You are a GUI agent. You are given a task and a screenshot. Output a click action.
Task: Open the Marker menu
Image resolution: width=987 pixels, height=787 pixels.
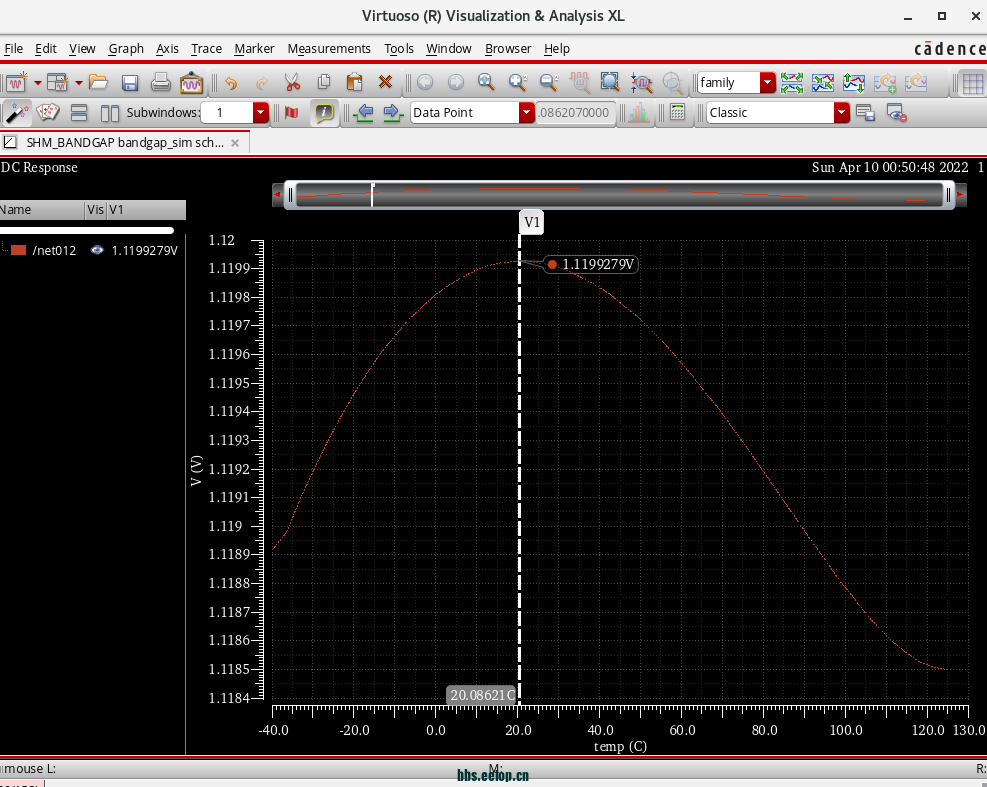tap(254, 48)
